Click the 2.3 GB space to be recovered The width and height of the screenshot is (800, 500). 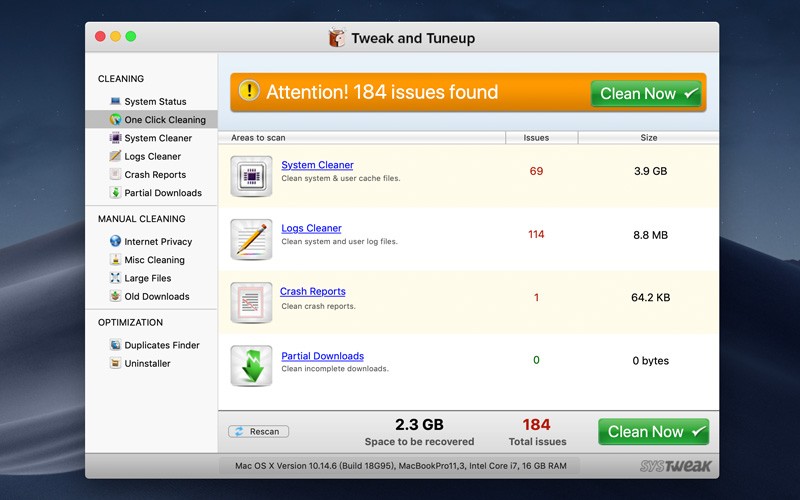(419, 424)
